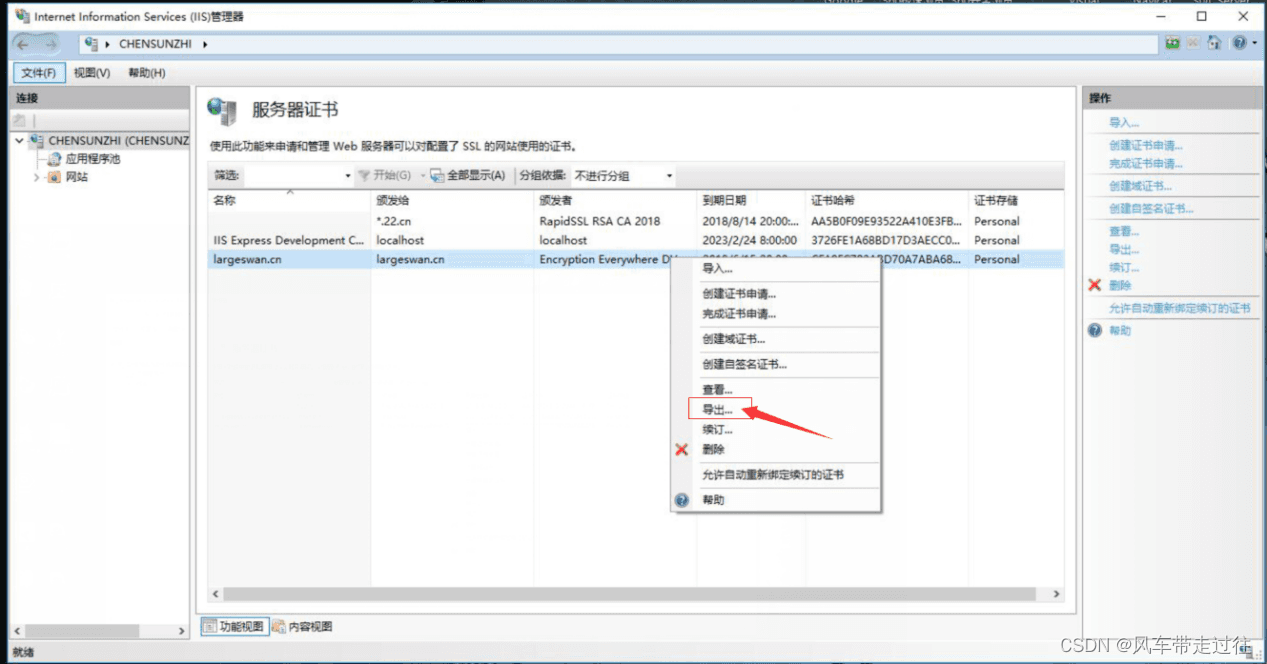Choose 导出... in the context menu

[x=718, y=410]
